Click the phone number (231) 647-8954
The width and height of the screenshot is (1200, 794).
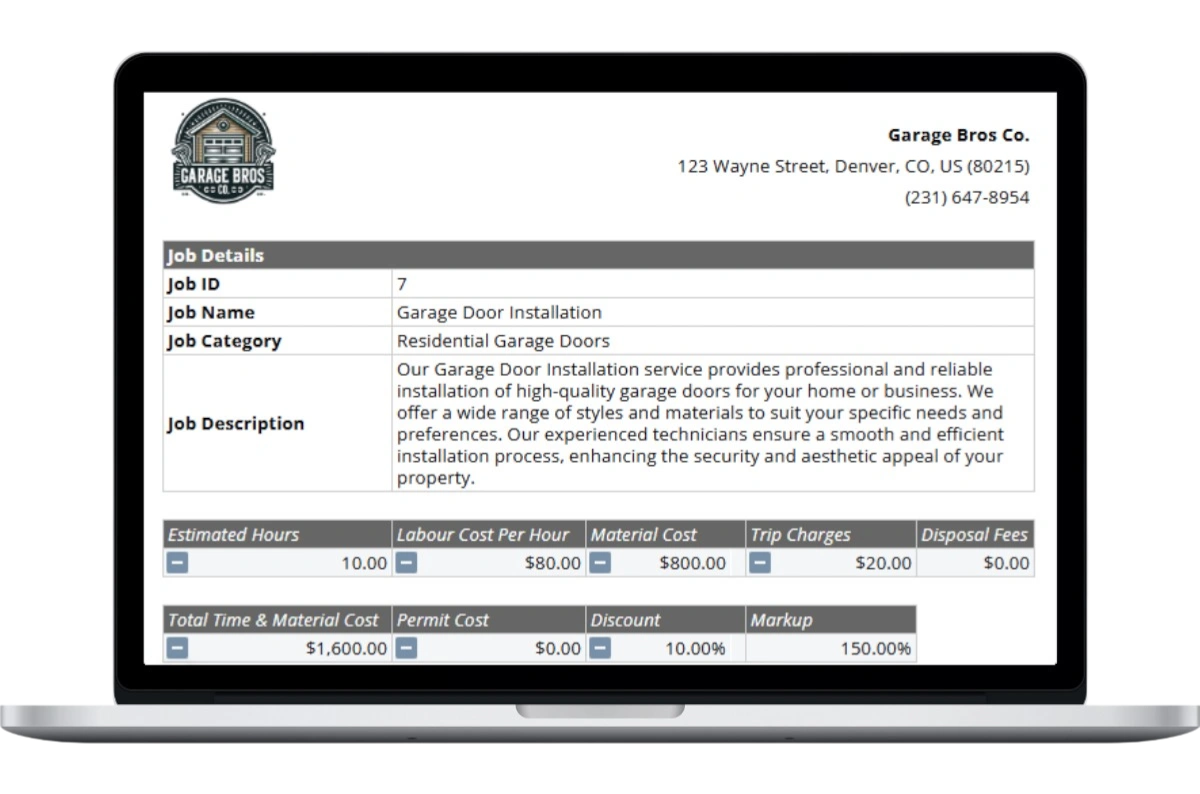(x=966, y=197)
